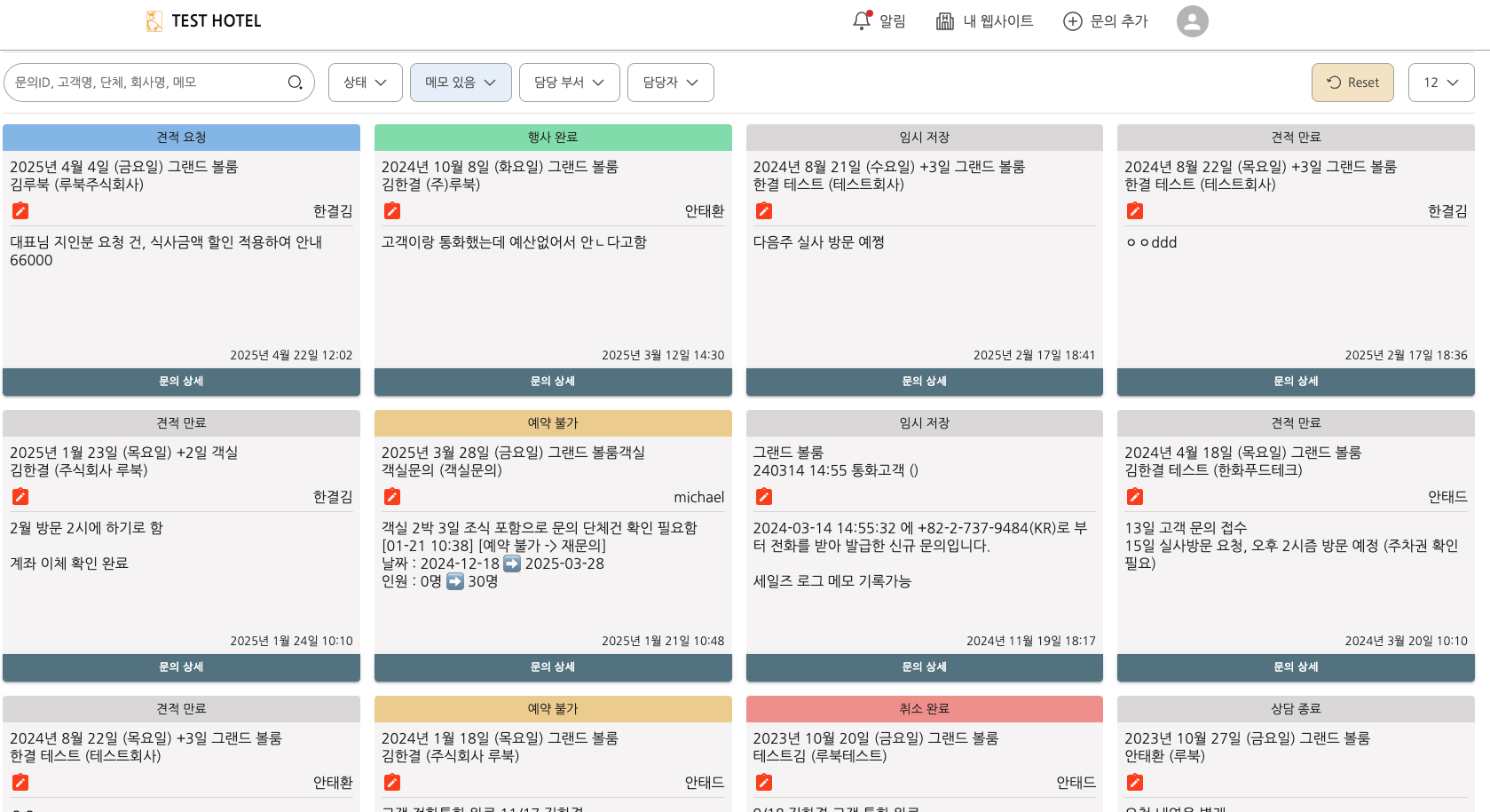Click the TEST HOTEL logo icon

(154, 21)
